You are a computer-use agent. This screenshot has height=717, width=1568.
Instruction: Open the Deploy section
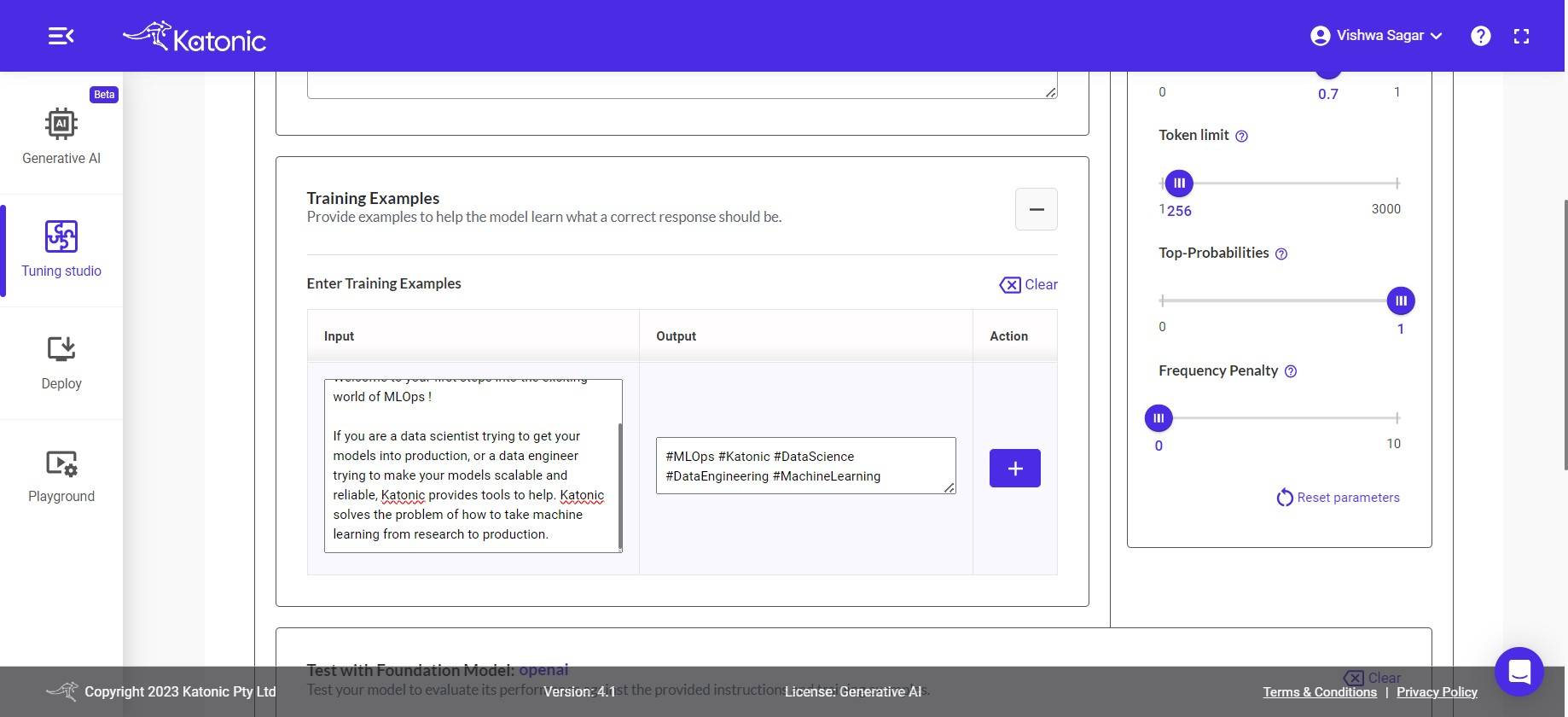(61, 362)
